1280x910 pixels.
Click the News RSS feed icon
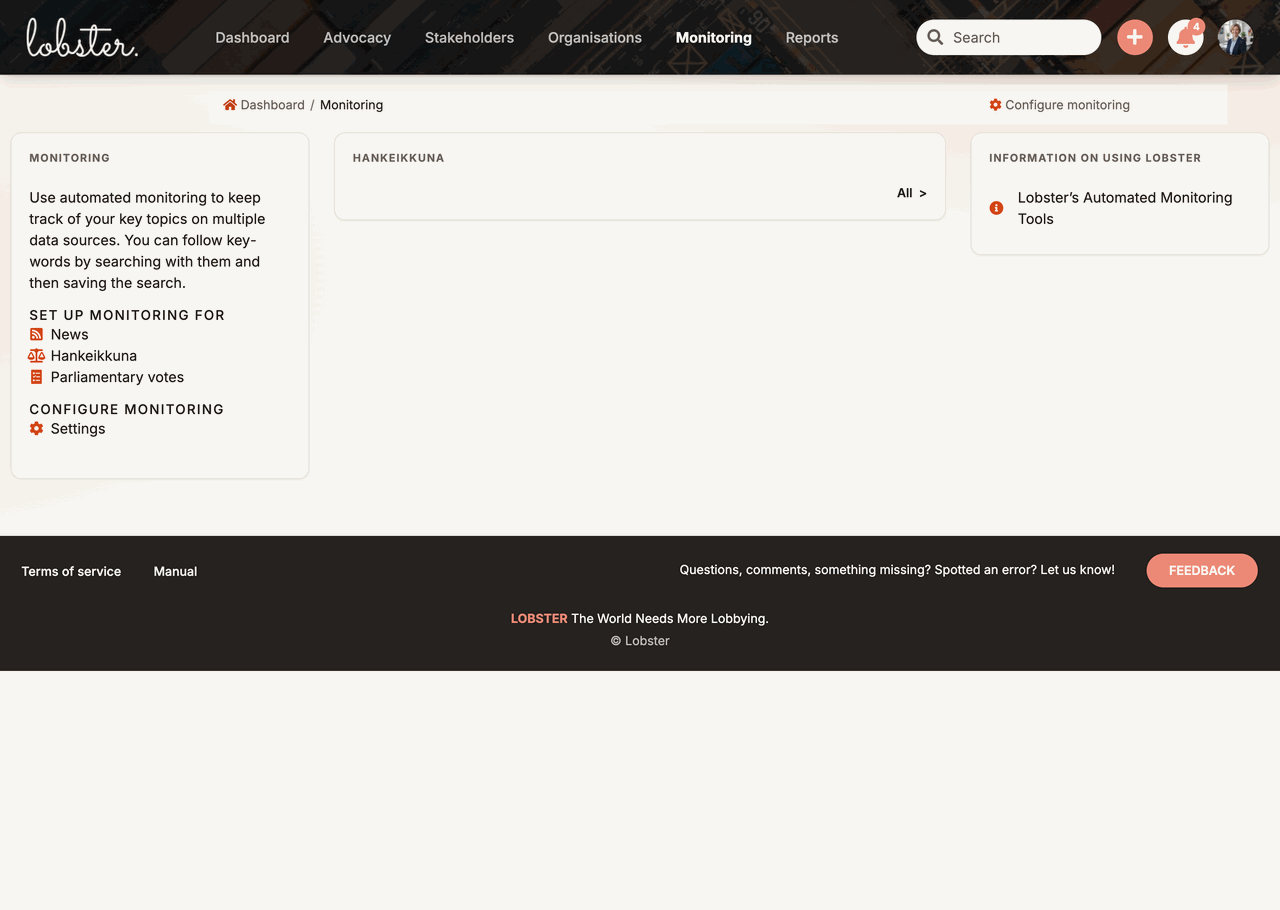36,335
